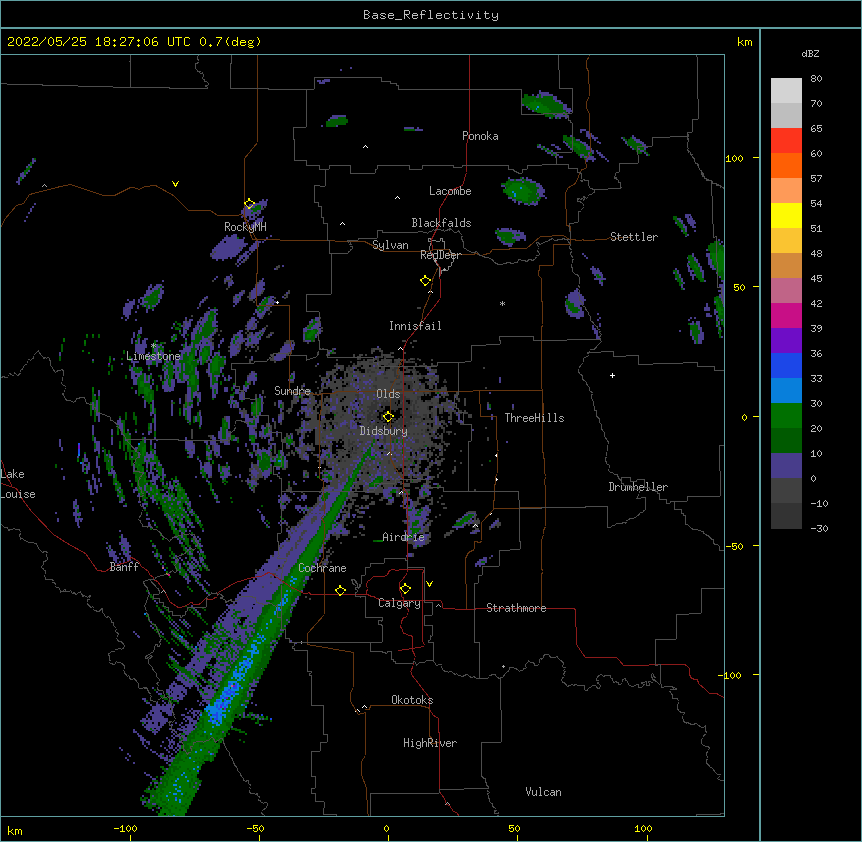Screen dimensions: 862x842
Task: Select the Vulcan label
Action: pos(543,792)
